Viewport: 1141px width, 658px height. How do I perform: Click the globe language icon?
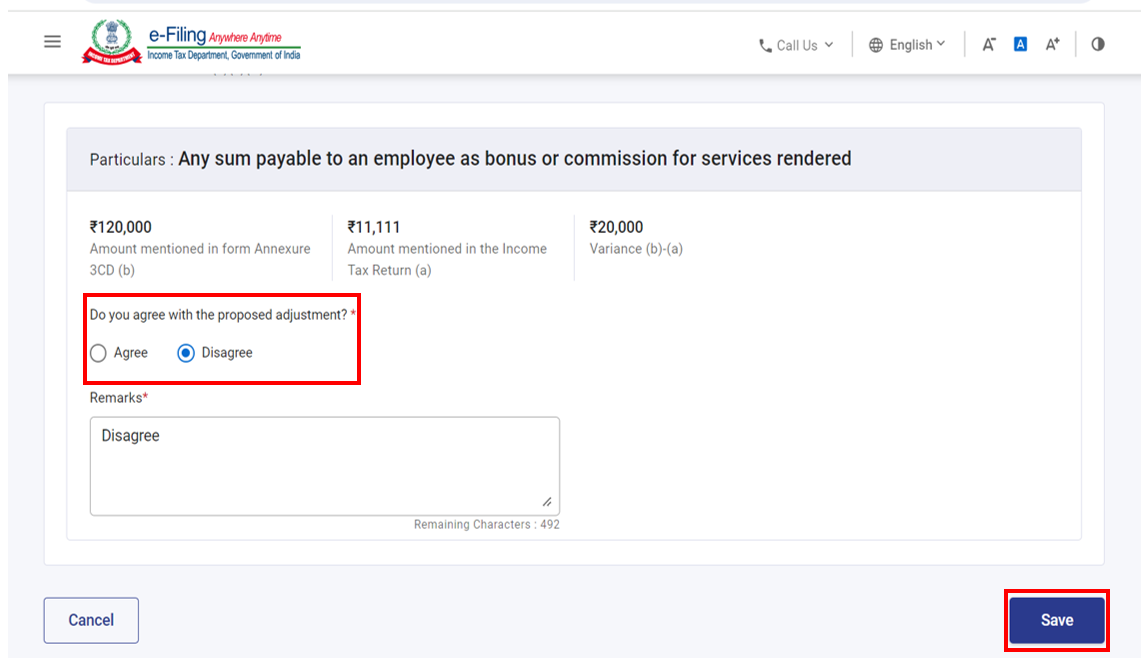click(x=875, y=45)
